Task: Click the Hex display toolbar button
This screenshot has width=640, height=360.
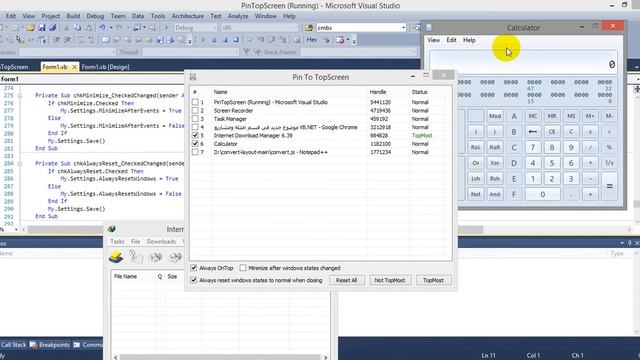Action: [311, 40]
